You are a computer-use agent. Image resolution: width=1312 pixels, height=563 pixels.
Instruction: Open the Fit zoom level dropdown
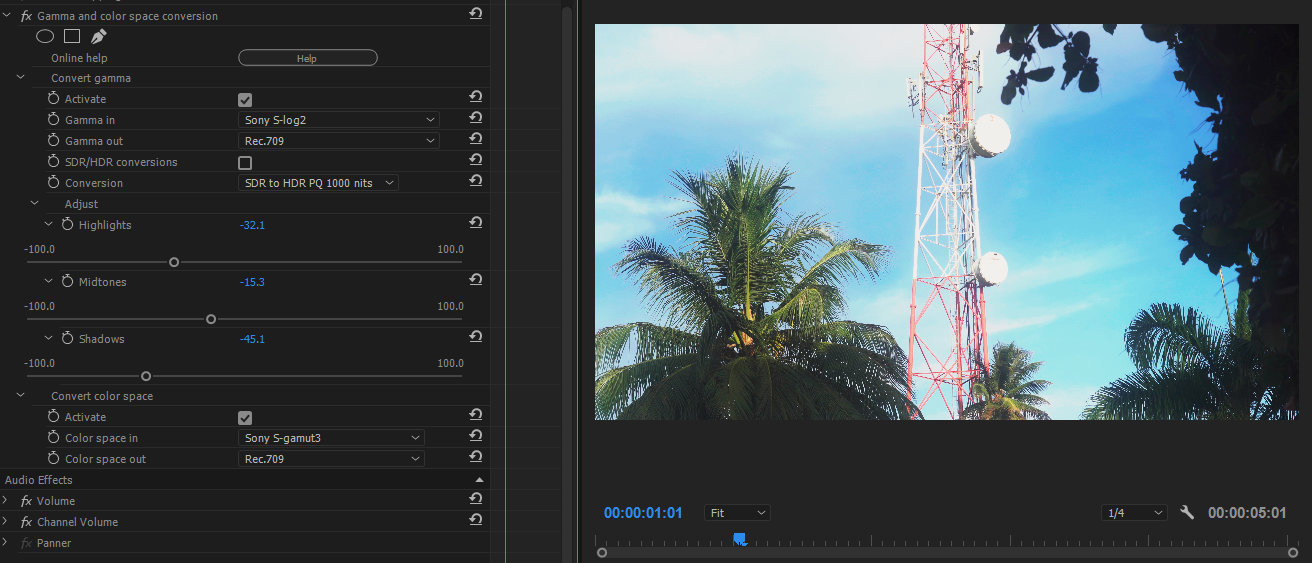point(737,513)
